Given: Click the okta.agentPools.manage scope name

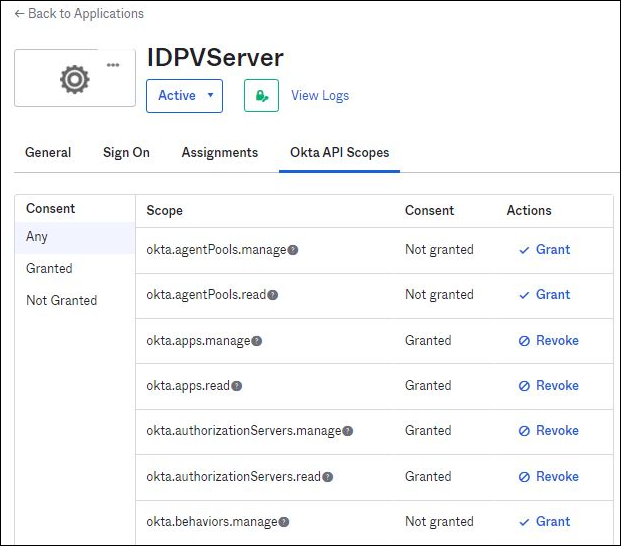Looking at the screenshot, I should pos(216,250).
